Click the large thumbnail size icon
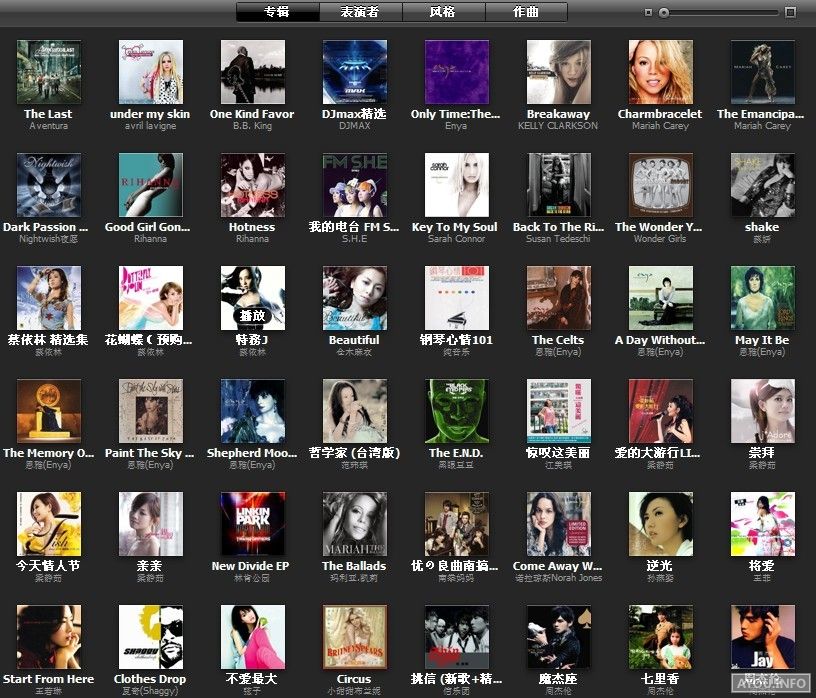This screenshot has width=816, height=698. click(x=790, y=12)
